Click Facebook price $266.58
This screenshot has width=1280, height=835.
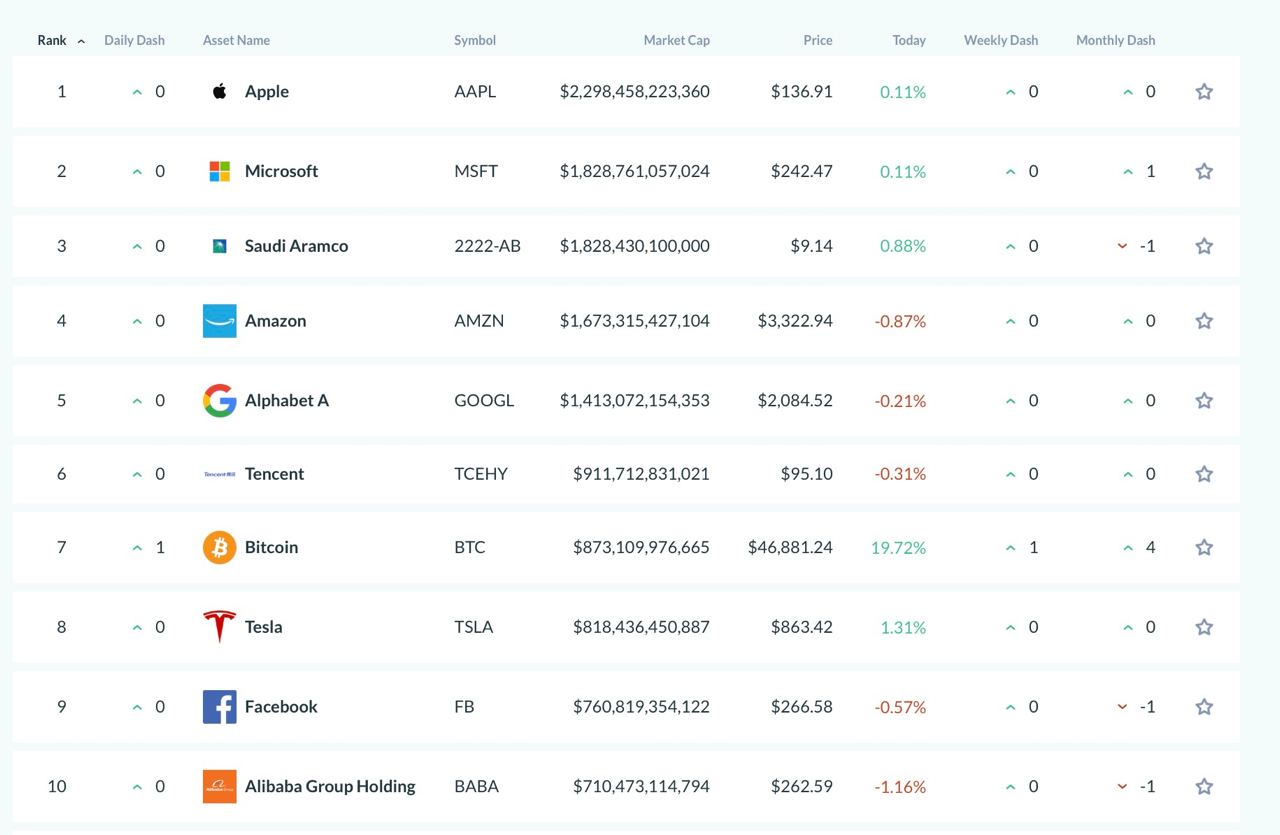[x=802, y=706]
